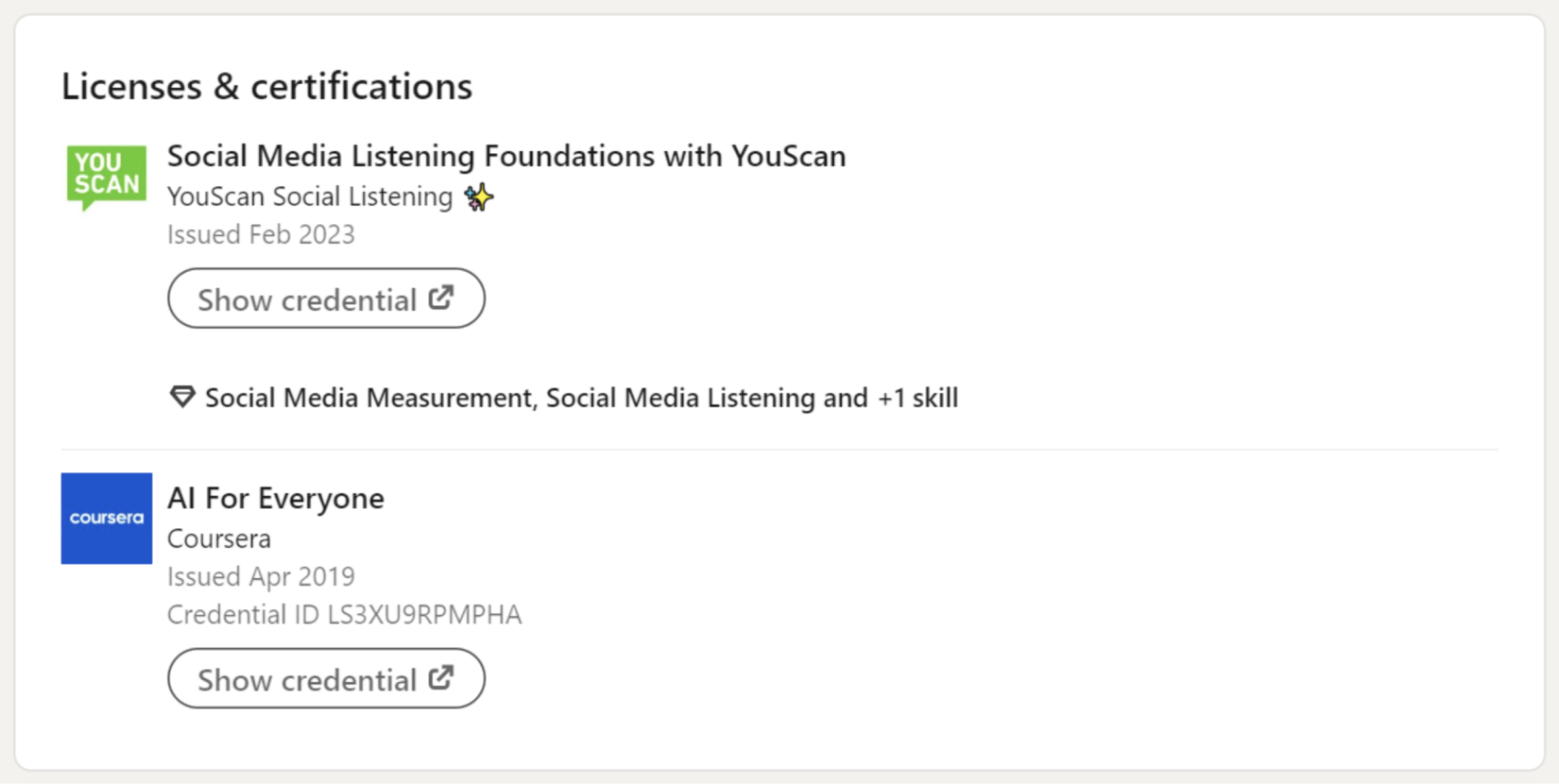
Task: Click the coursera wordmark inside the blue square
Action: pos(106,518)
